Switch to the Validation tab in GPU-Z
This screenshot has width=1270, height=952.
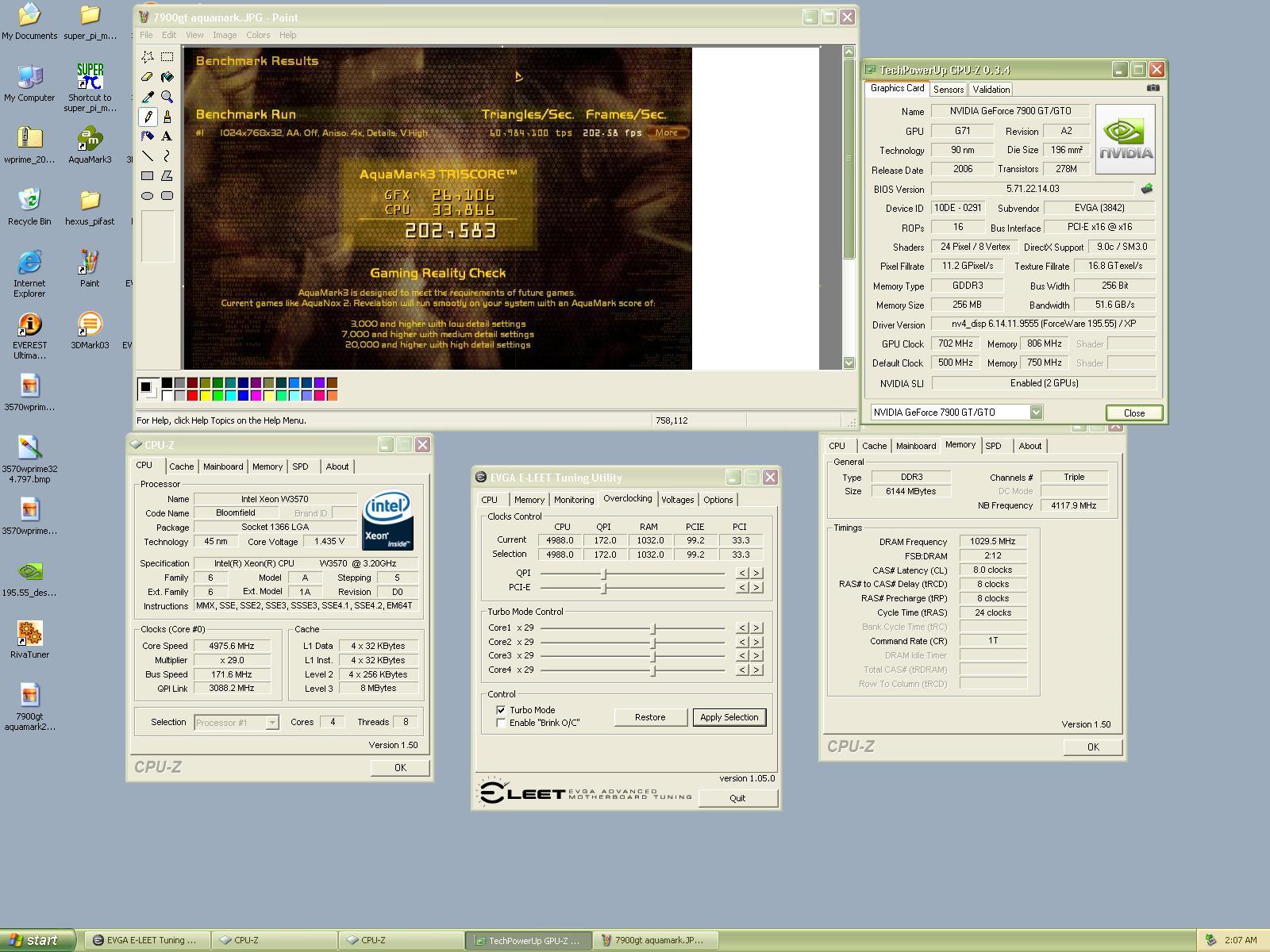pos(991,90)
